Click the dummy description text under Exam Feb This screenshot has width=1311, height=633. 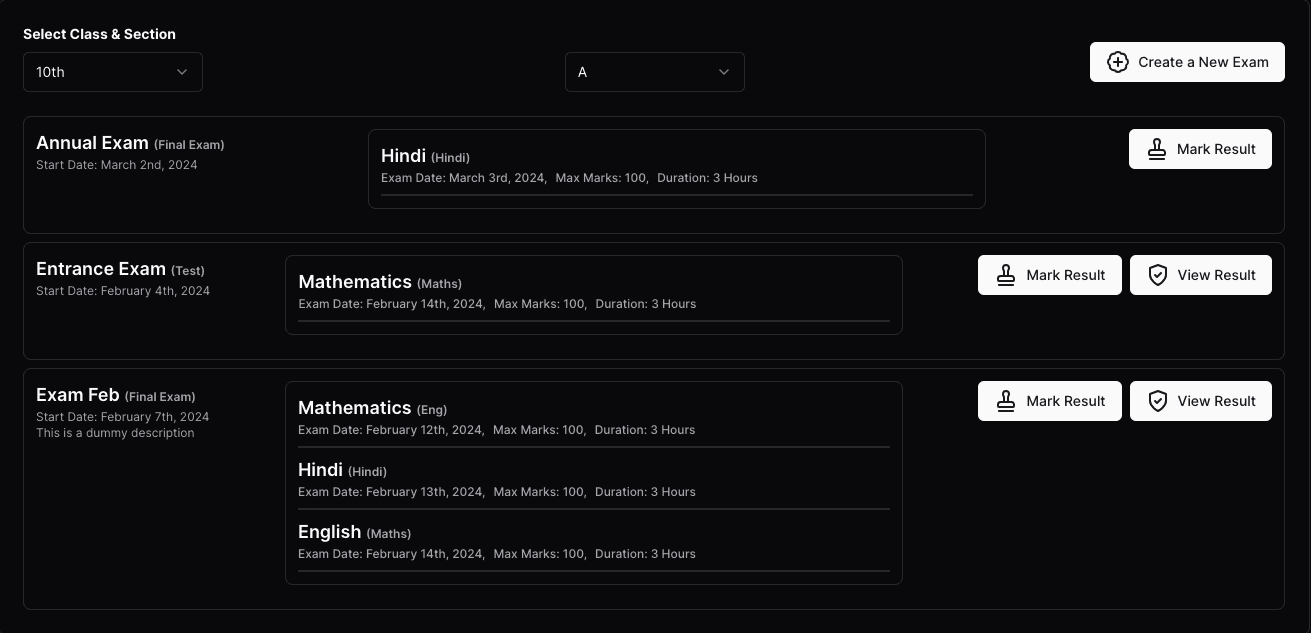115,433
